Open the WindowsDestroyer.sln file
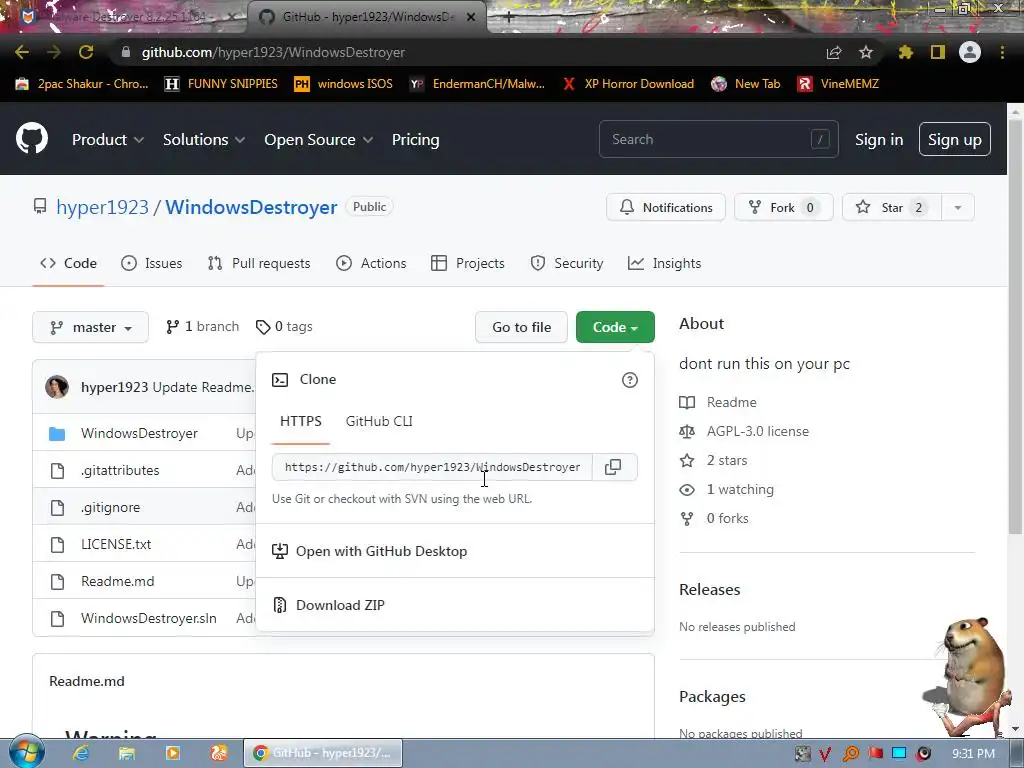 coord(148,618)
